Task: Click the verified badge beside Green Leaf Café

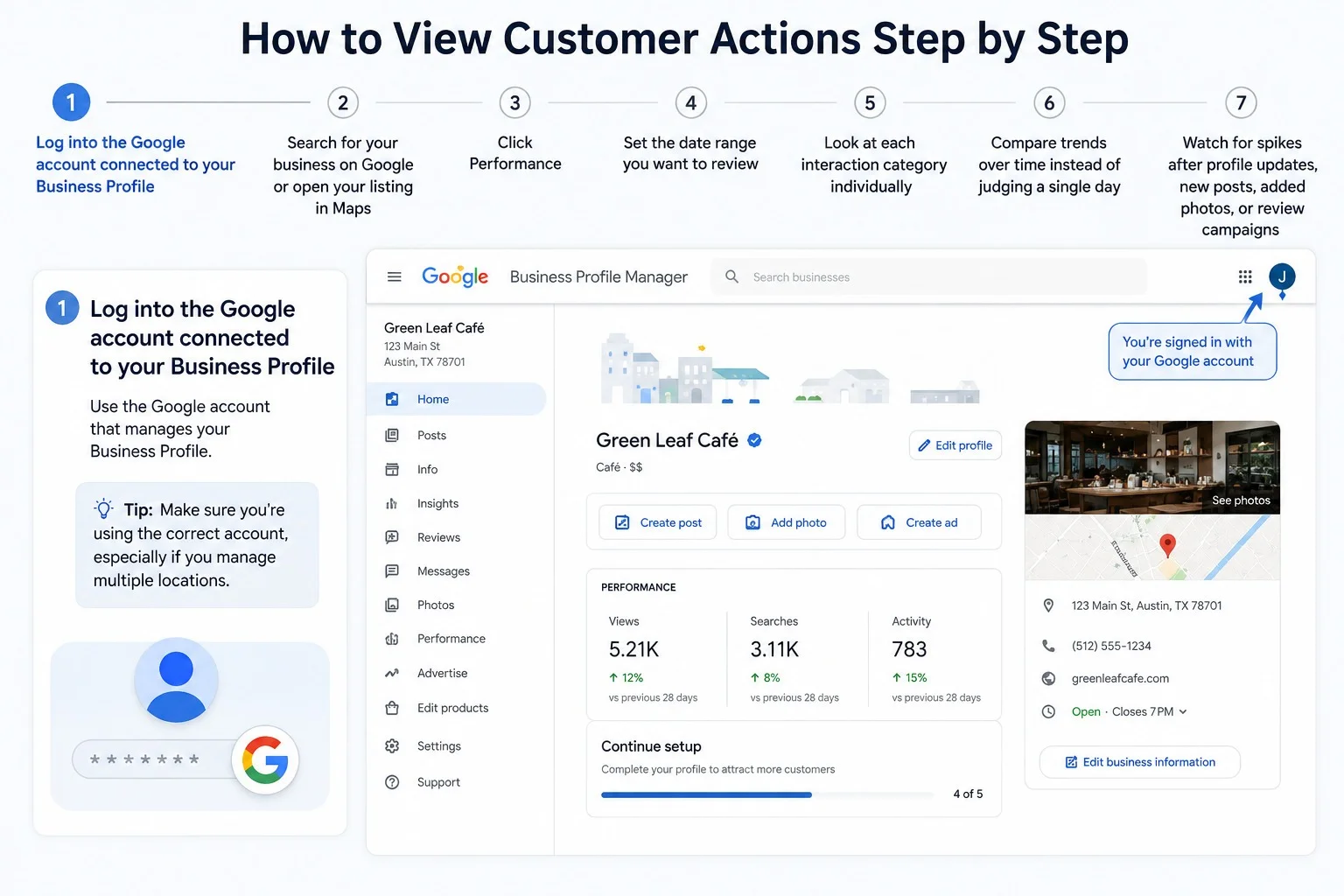Action: [x=754, y=440]
